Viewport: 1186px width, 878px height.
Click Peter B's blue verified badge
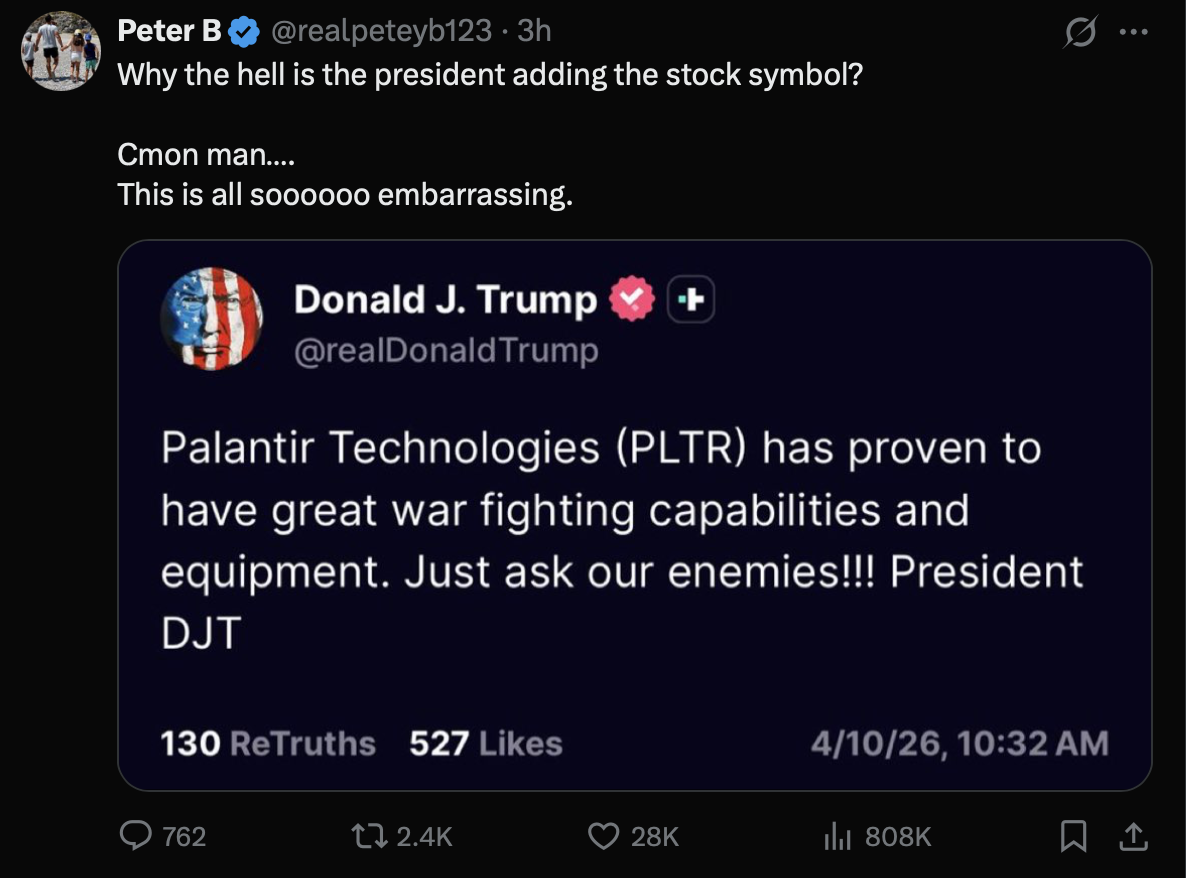click(243, 33)
